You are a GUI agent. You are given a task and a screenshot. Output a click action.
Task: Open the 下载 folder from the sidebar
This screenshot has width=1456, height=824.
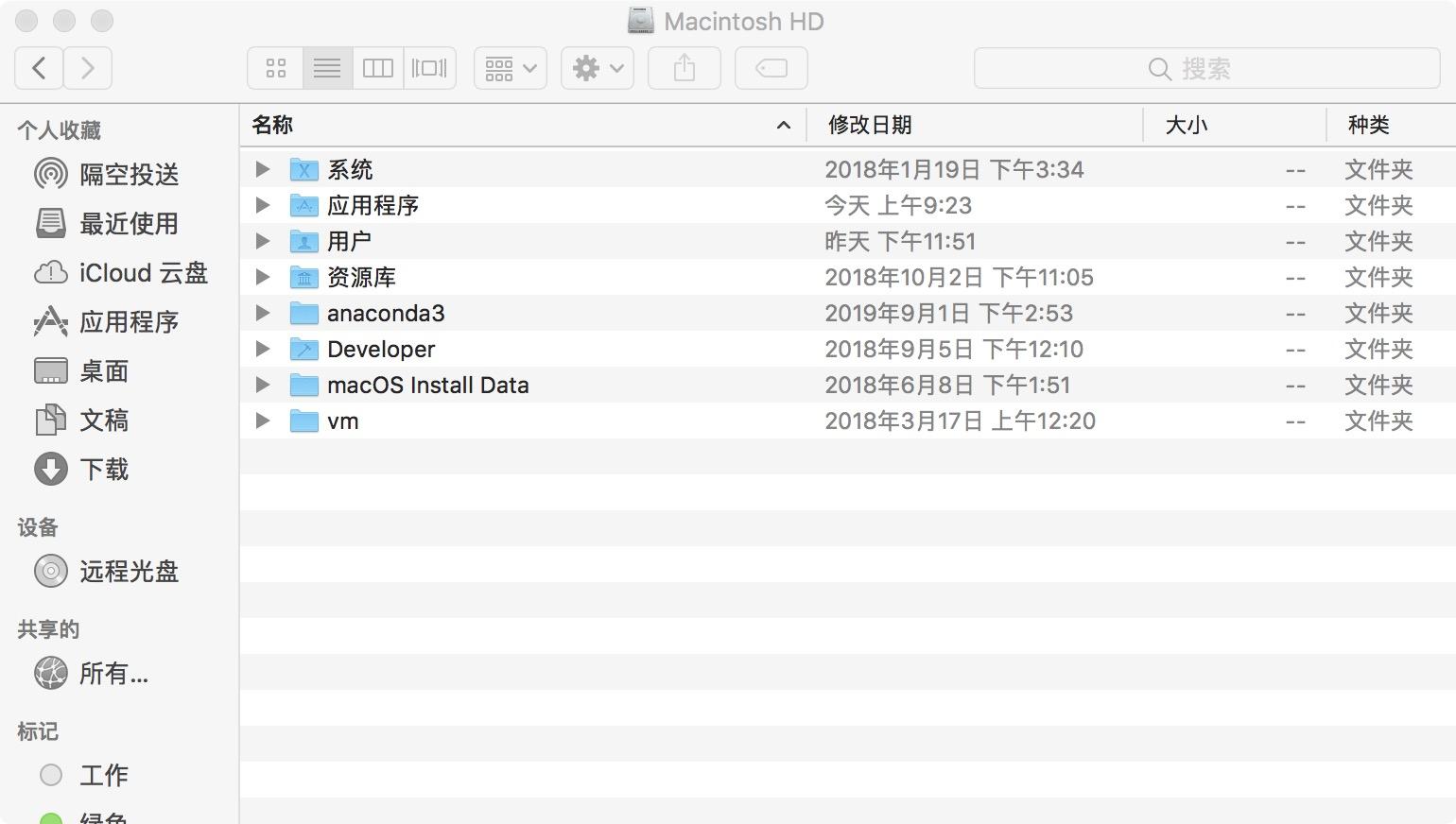pos(103,470)
